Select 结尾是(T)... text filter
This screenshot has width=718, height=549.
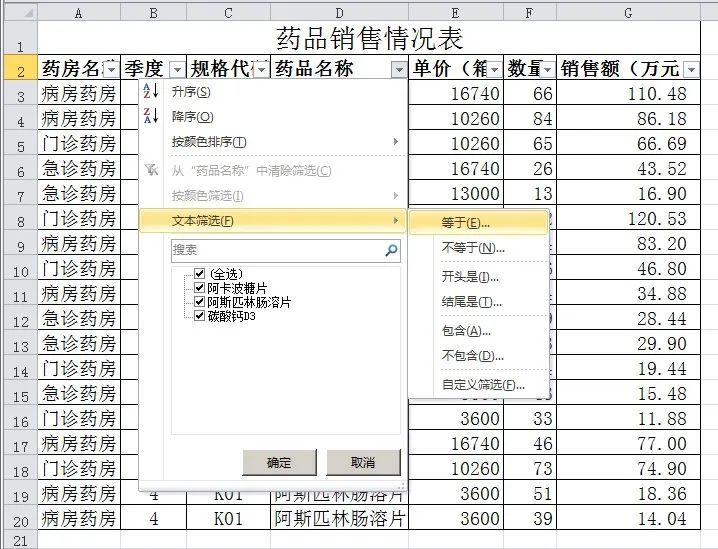479,302
